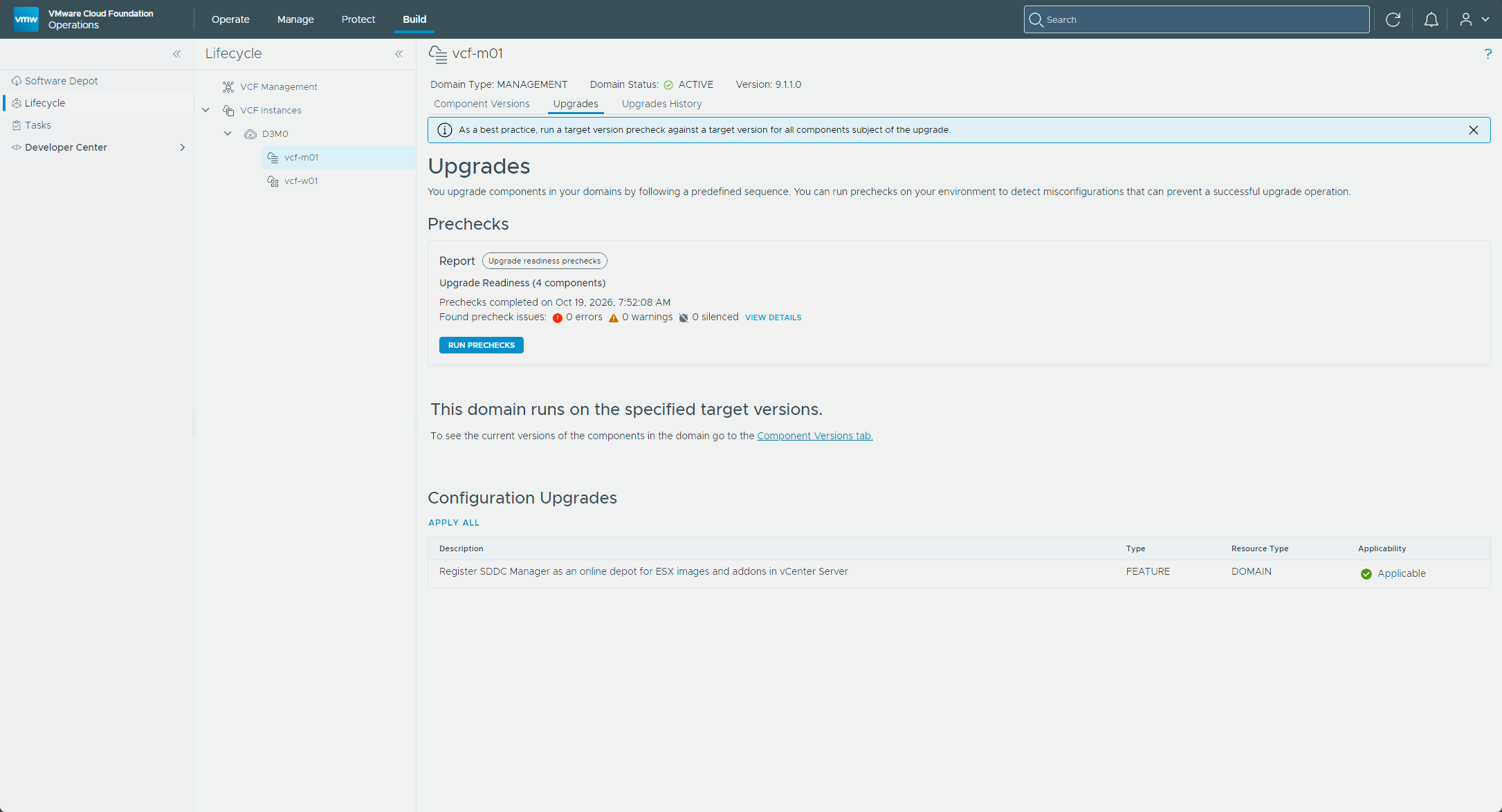Click the Version: 9.1.1.0 label
The image size is (1502, 812).
pos(768,84)
